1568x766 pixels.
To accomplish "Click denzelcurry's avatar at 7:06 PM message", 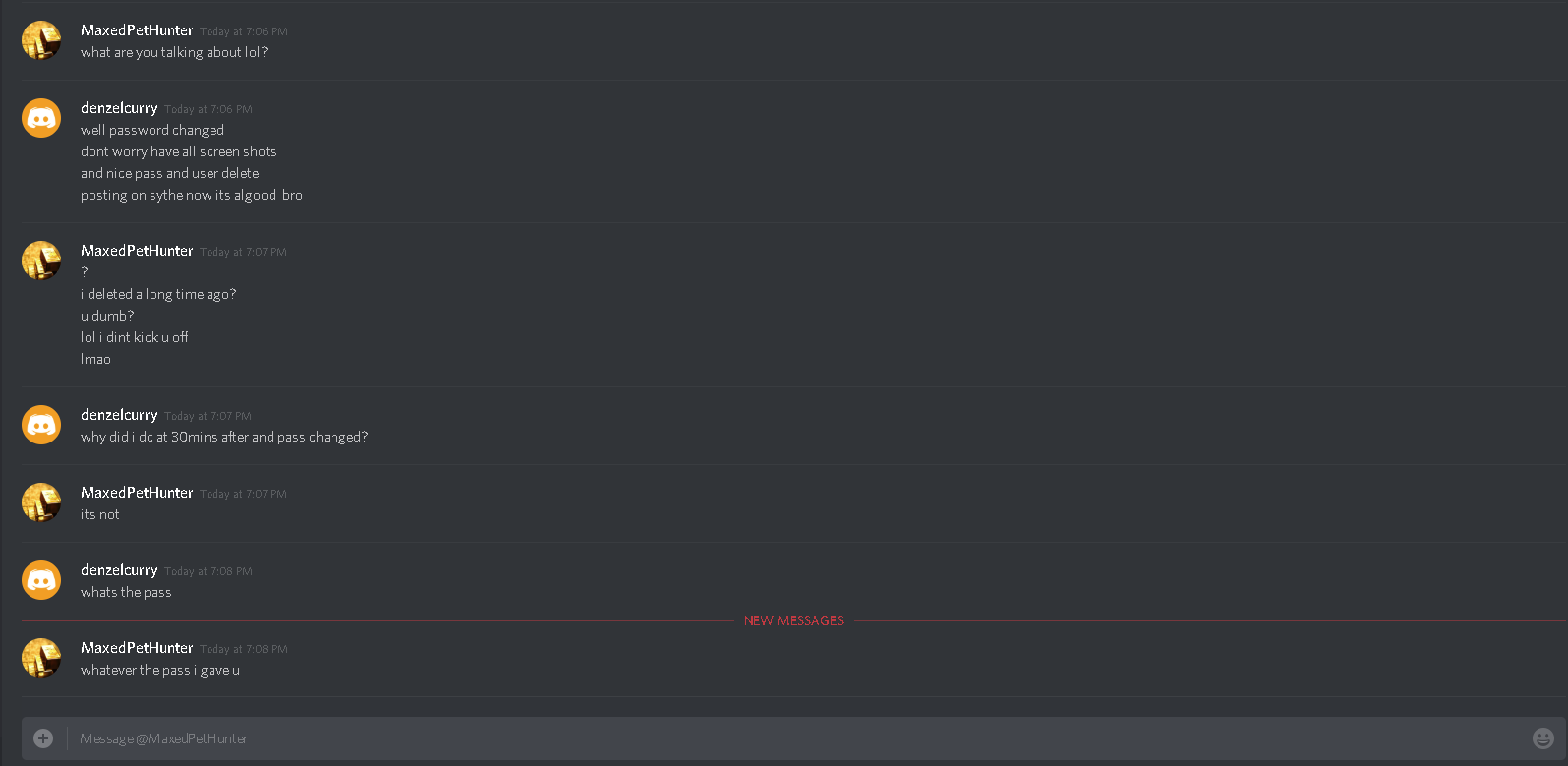I will pos(41,118).
